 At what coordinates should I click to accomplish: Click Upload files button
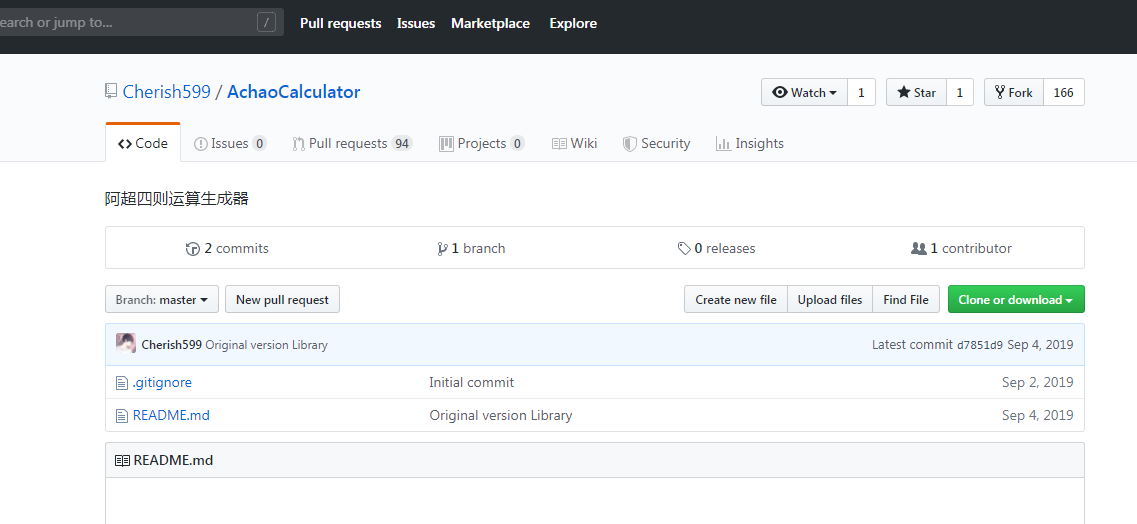pos(830,299)
